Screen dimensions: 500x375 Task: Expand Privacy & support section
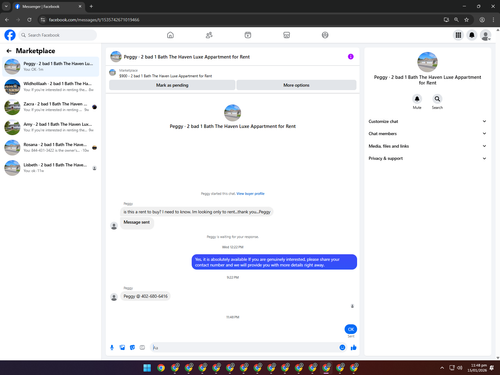(x=427, y=158)
